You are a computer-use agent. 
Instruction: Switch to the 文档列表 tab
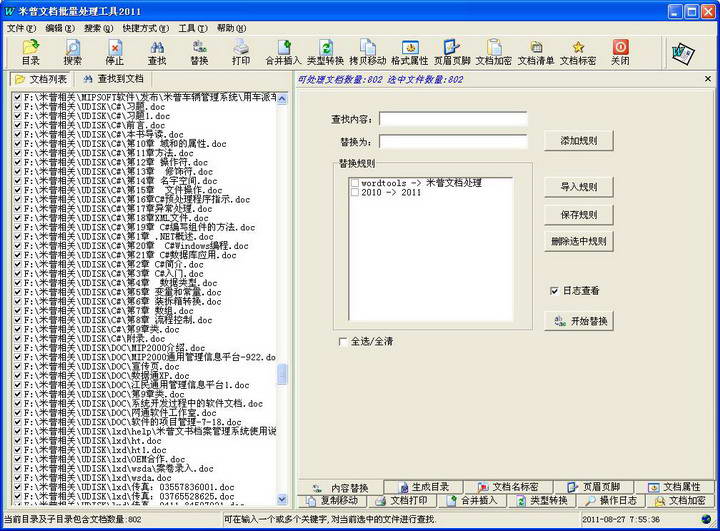[40, 79]
